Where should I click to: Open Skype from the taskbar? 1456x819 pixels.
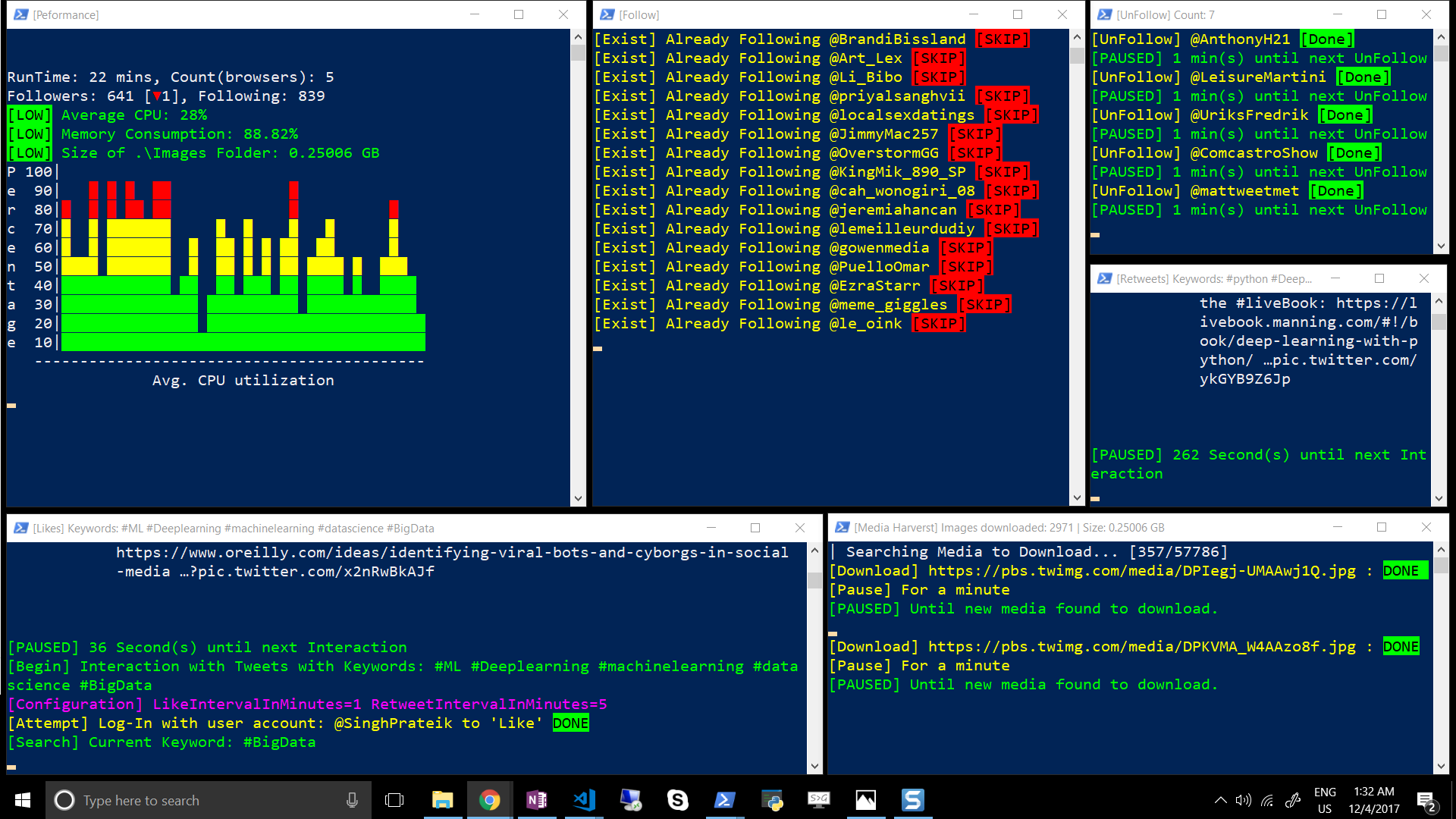(x=677, y=800)
